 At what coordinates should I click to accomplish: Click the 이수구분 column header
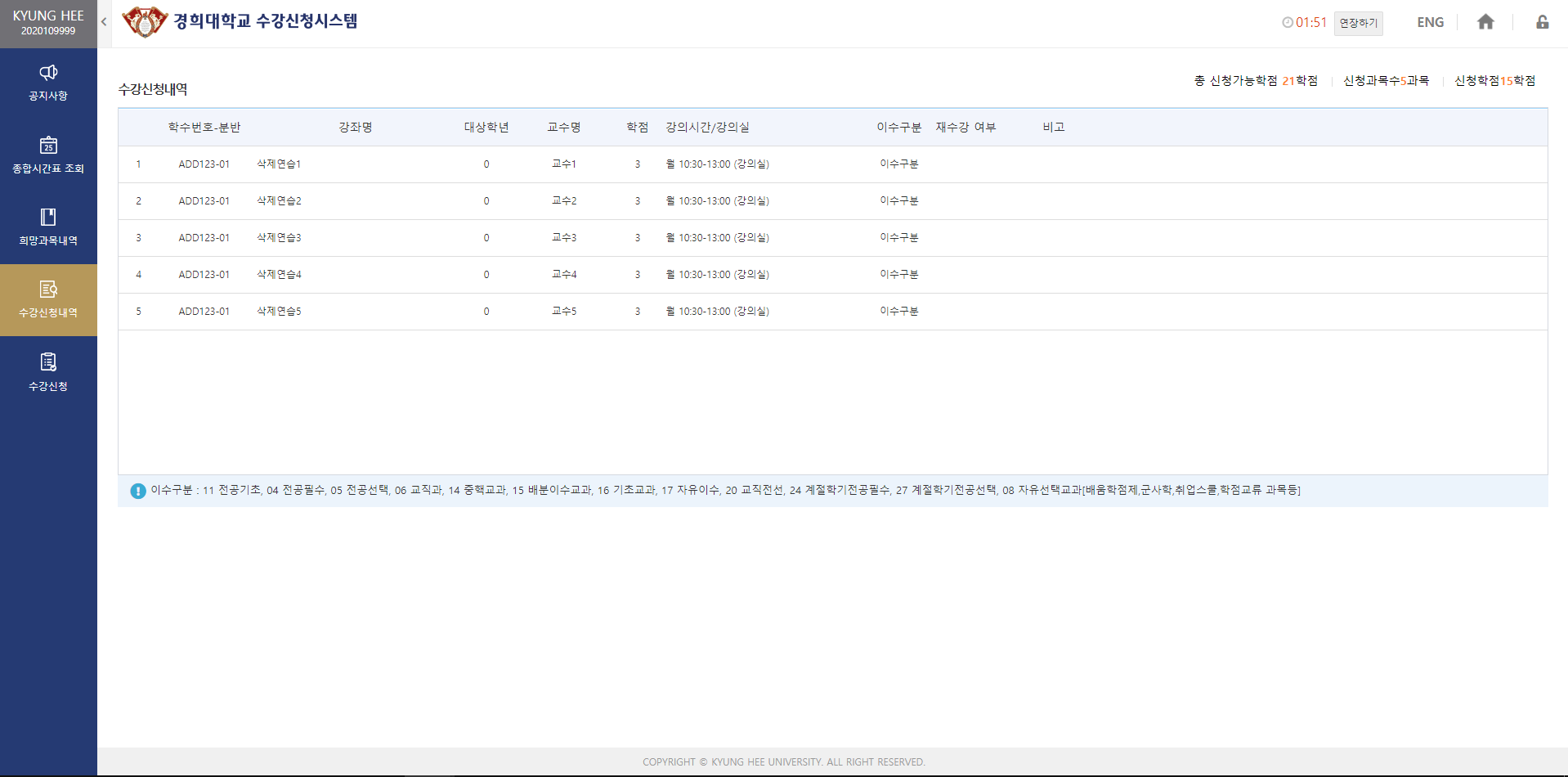pos(899,128)
